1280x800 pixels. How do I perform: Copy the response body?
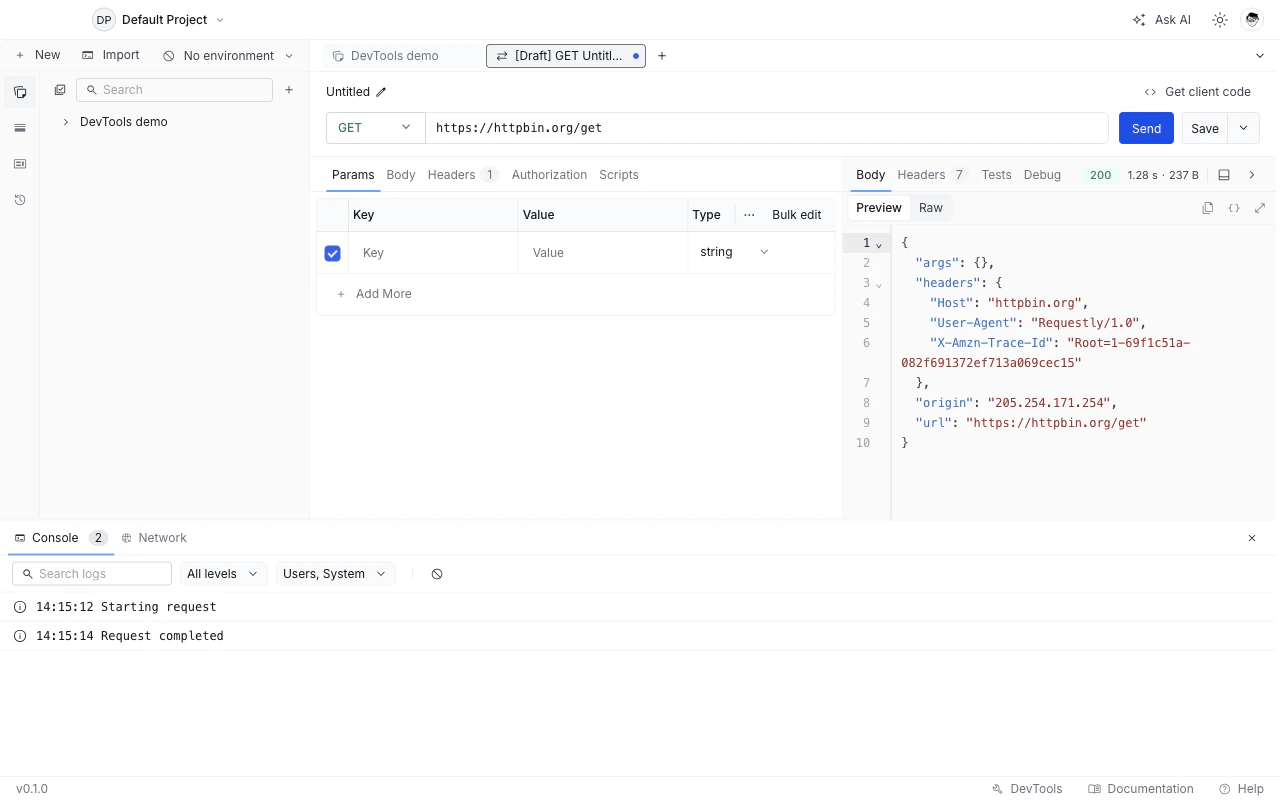point(1208,208)
